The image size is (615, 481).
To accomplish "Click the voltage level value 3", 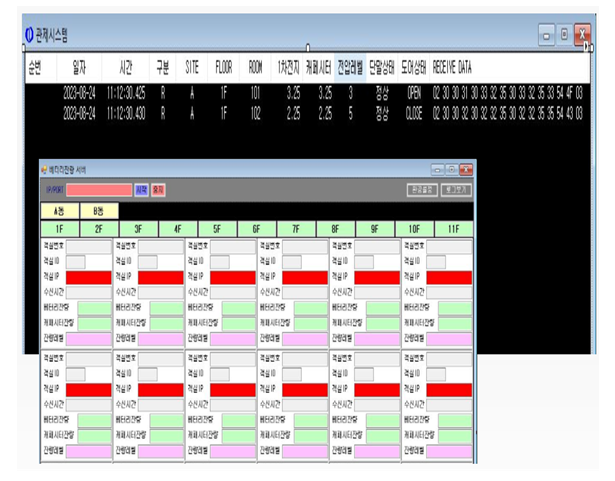I will 350,93.
